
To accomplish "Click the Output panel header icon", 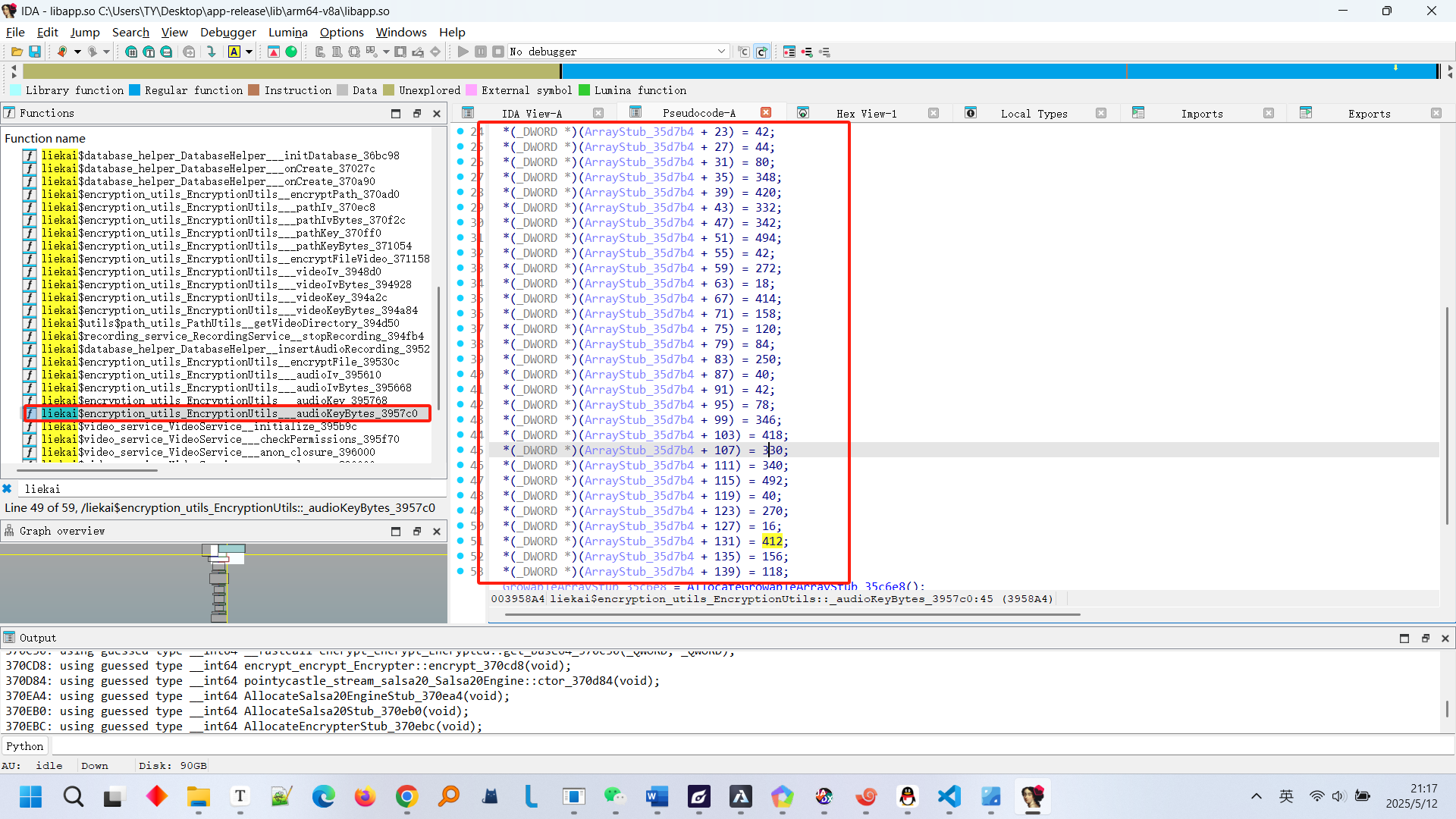I will [9, 638].
